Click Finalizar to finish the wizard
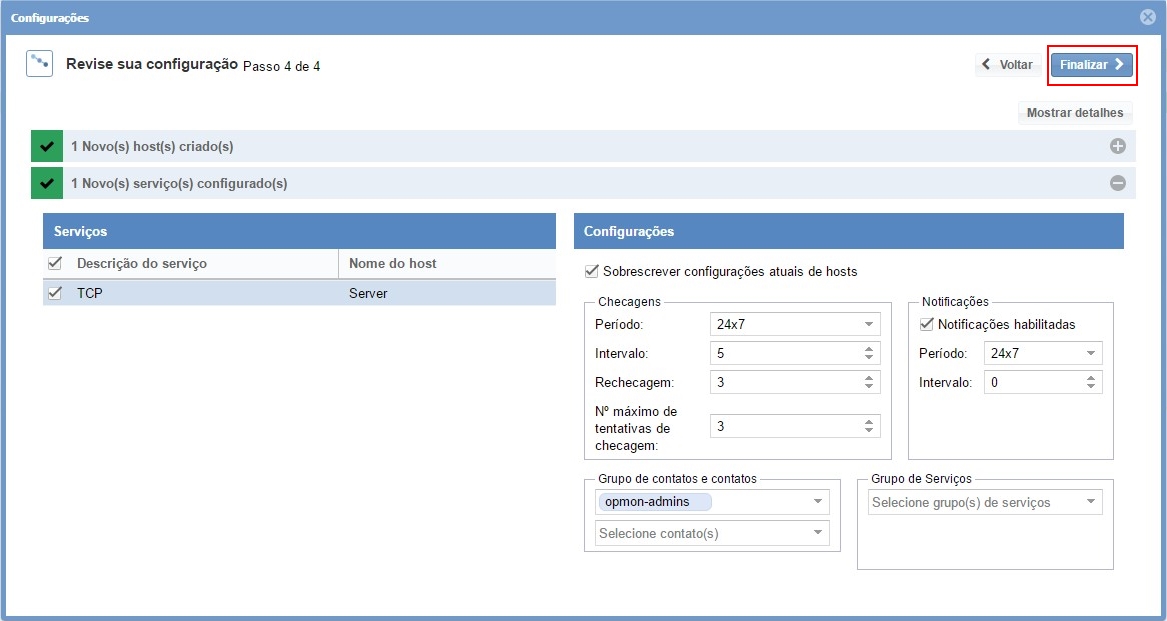 point(1091,64)
